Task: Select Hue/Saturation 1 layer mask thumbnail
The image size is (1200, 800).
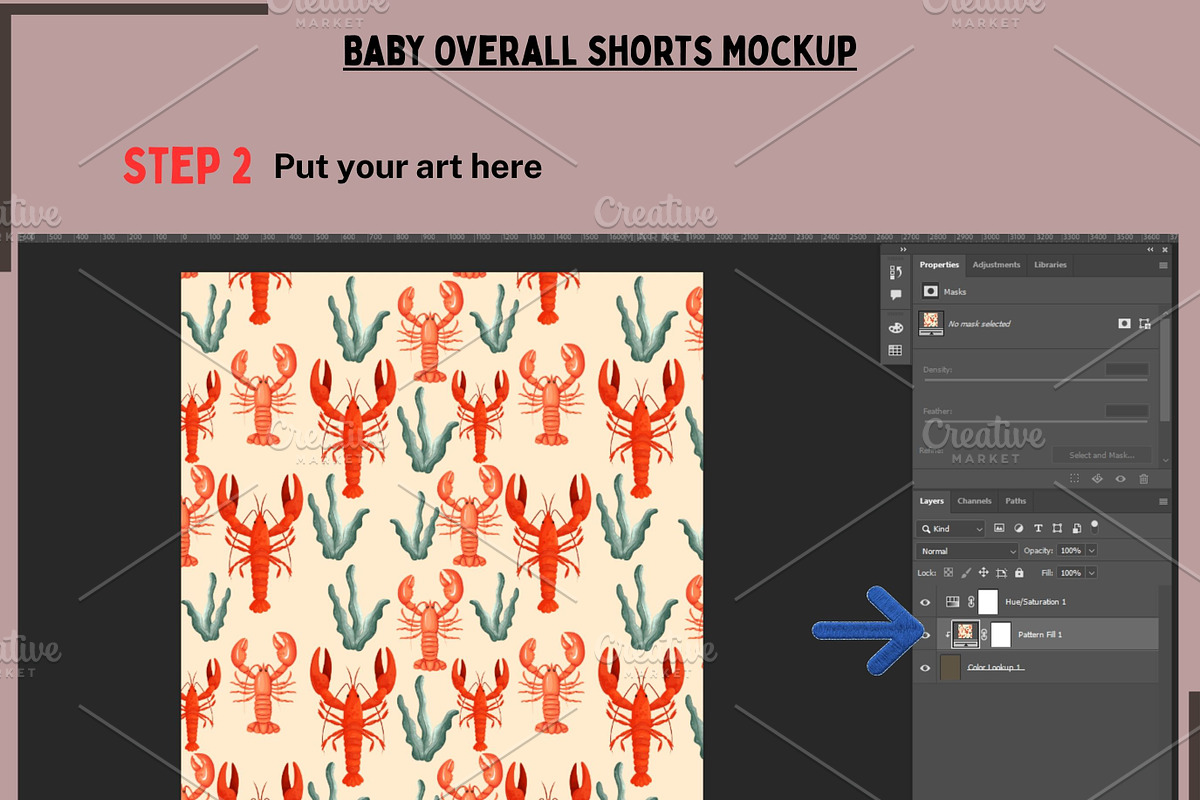Action: tap(988, 601)
